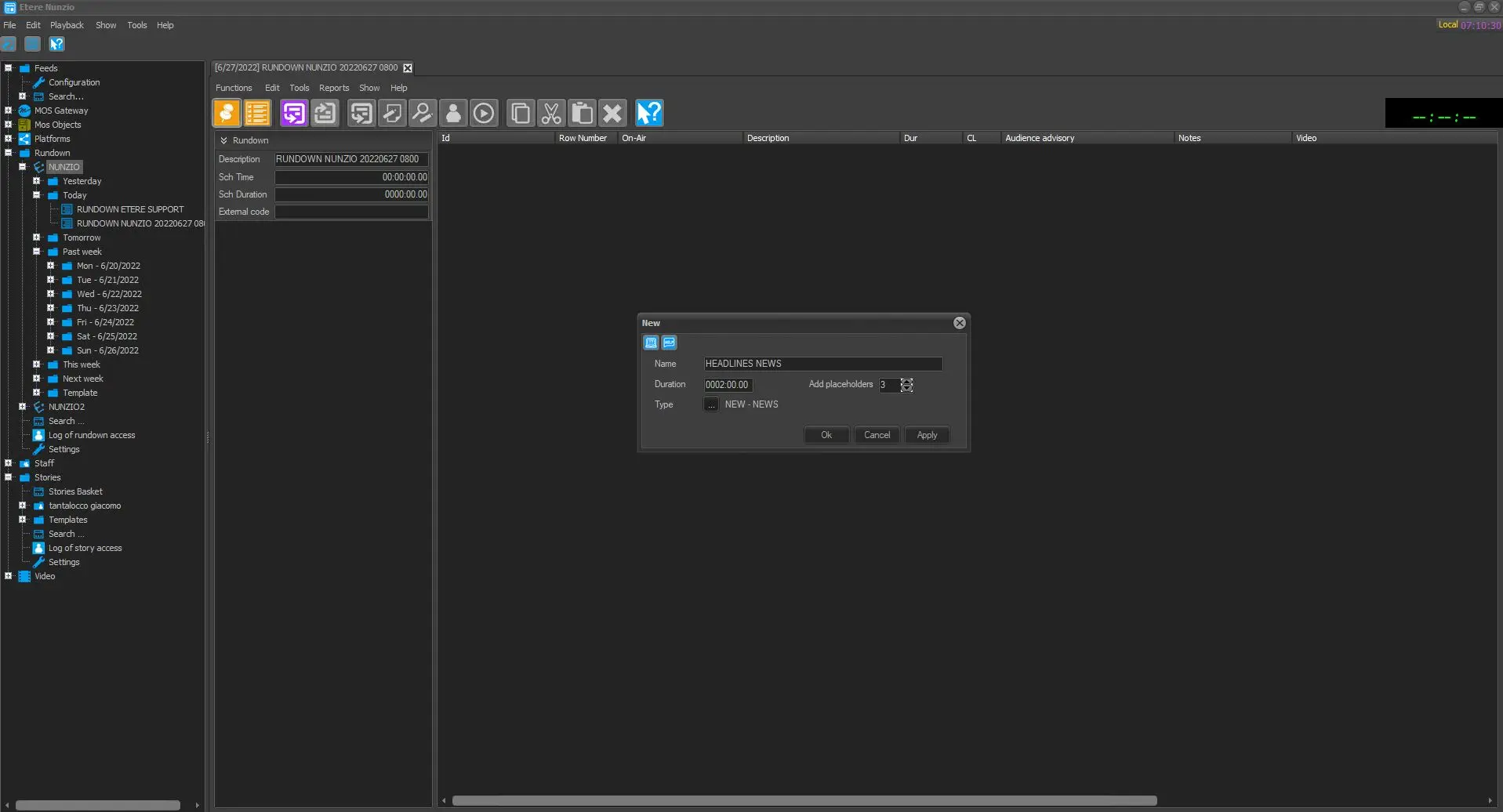Click the Delete X toolbar icon

coord(612,114)
